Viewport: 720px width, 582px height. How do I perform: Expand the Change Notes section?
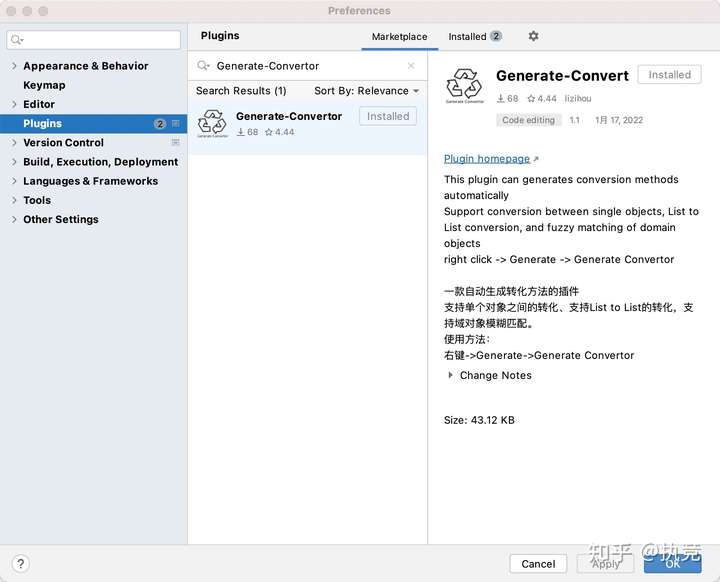tap(450, 375)
